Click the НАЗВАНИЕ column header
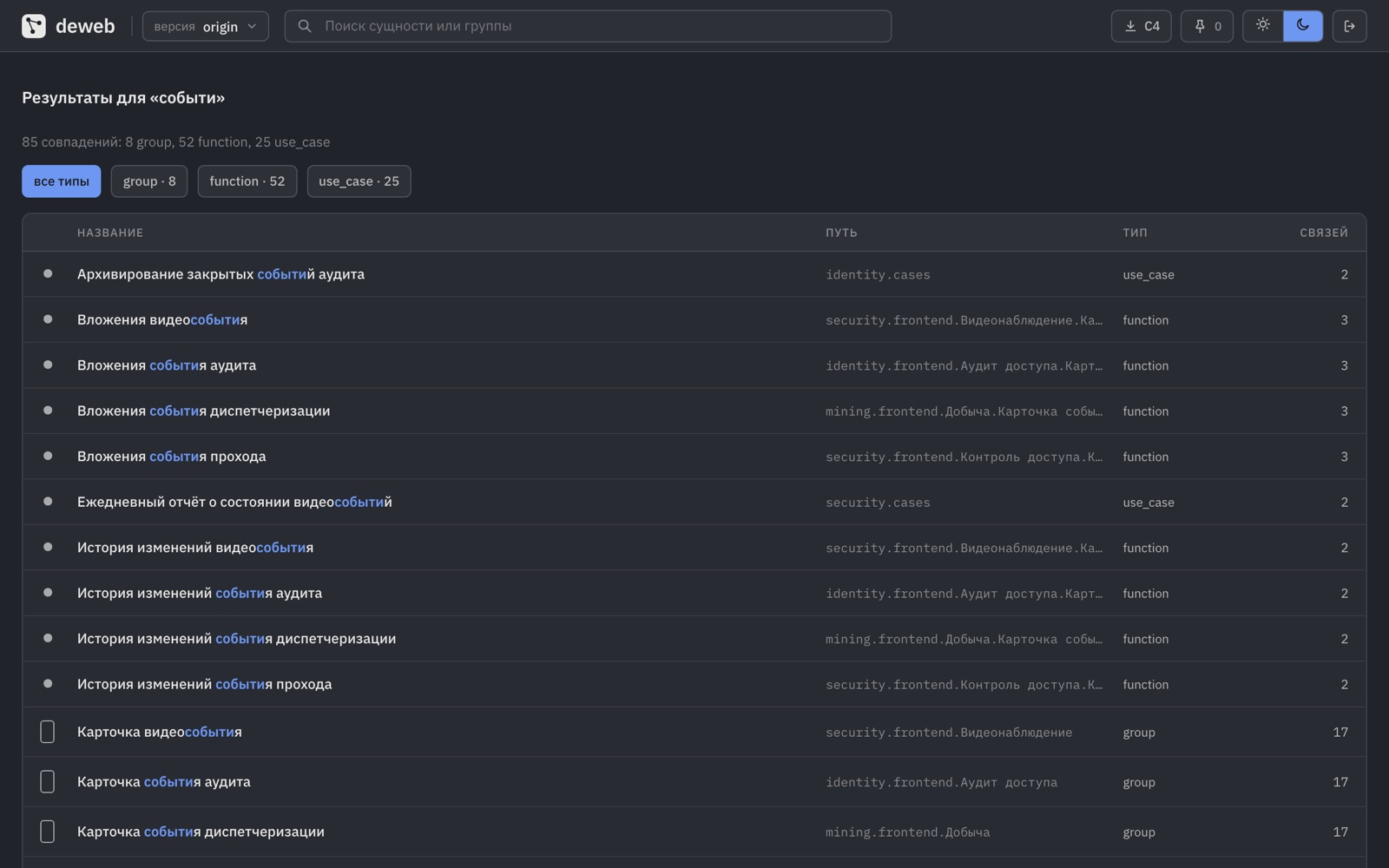This screenshot has width=1389, height=868. click(110, 233)
